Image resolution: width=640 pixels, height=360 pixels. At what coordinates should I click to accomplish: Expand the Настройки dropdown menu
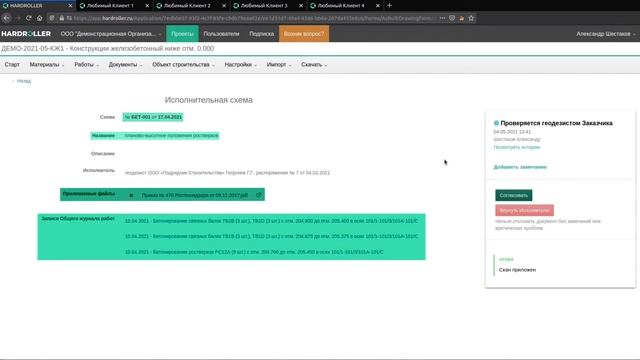click(x=240, y=65)
